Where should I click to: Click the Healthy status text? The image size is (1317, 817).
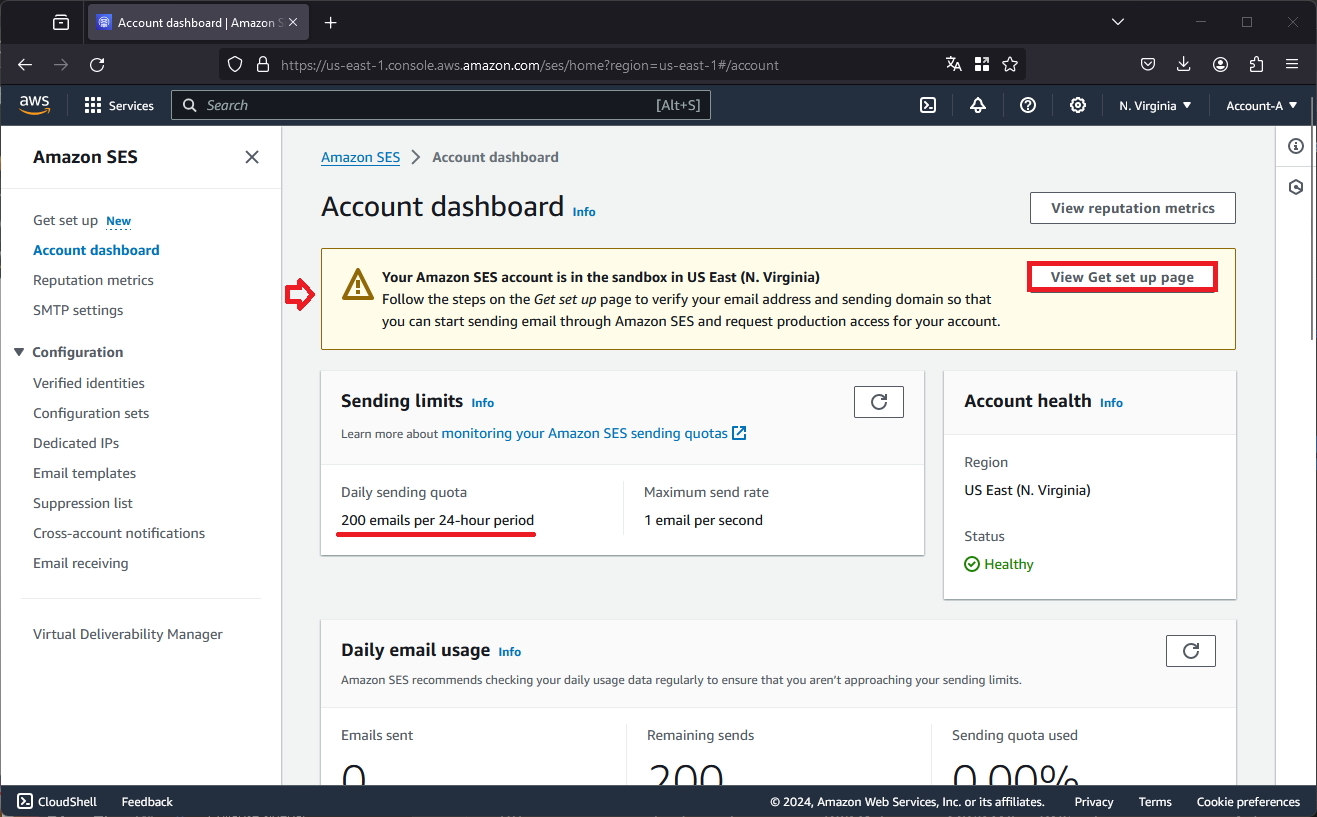(1009, 564)
